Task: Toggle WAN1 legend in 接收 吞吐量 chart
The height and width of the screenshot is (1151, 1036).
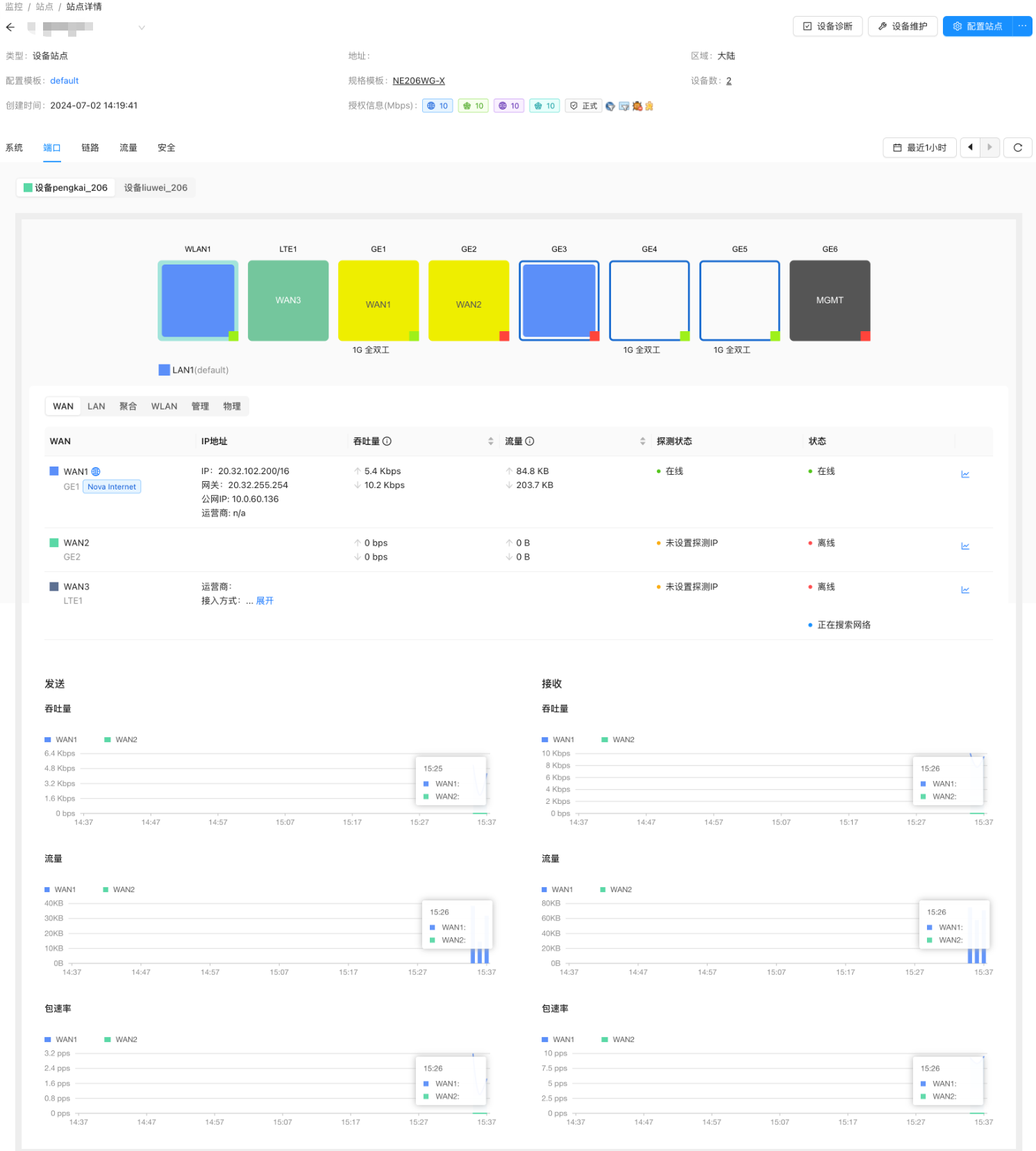Action: click(x=558, y=739)
